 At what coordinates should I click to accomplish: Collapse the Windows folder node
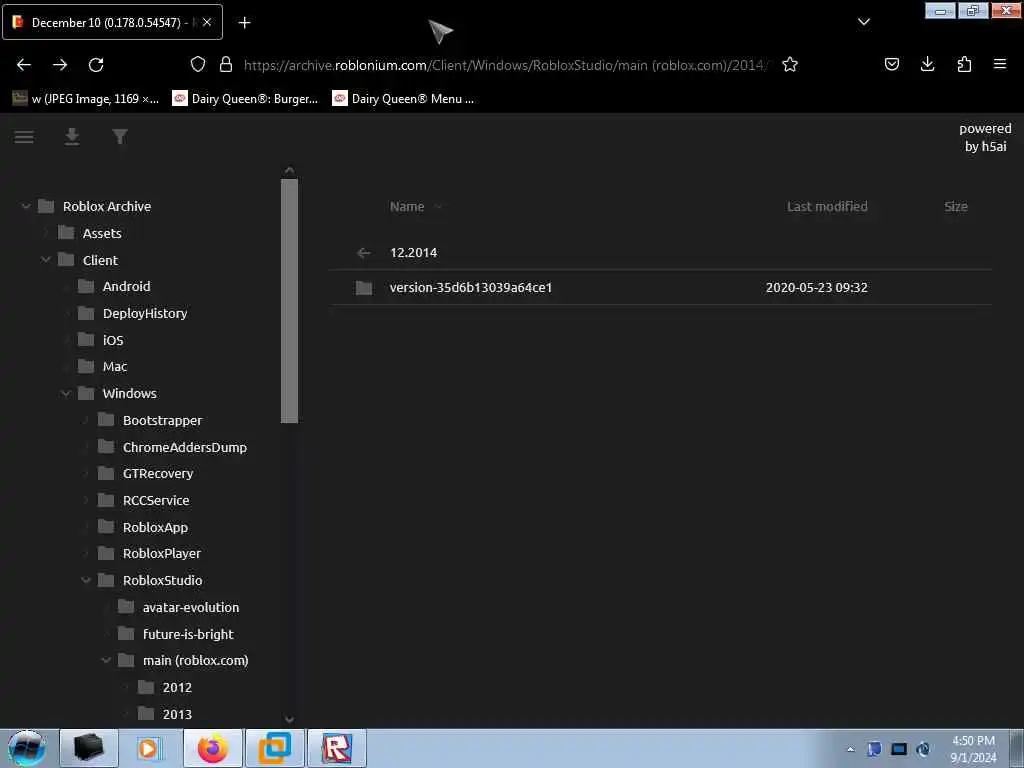65,393
